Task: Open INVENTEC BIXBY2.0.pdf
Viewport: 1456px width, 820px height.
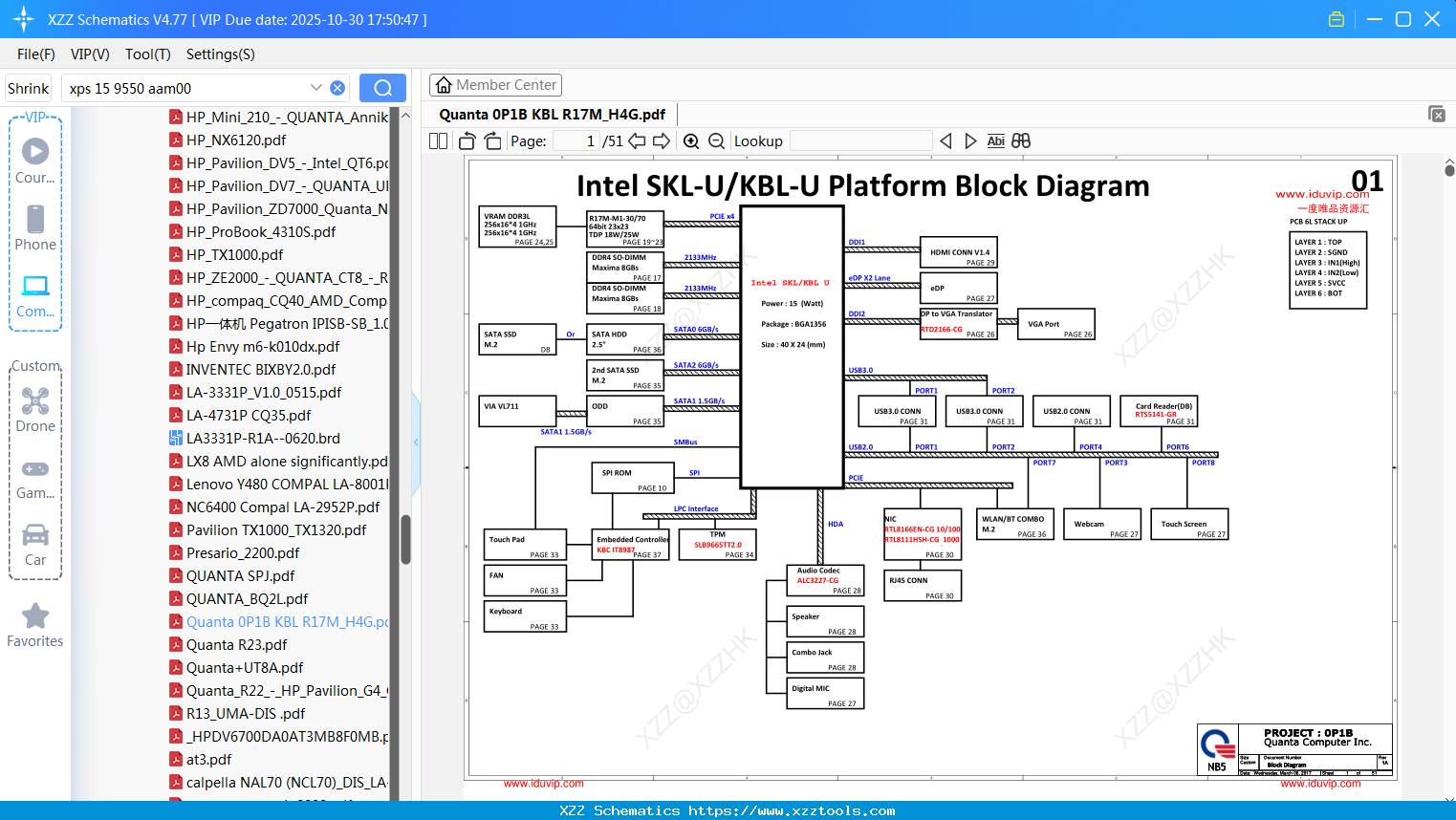Action: pyautogui.click(x=261, y=369)
